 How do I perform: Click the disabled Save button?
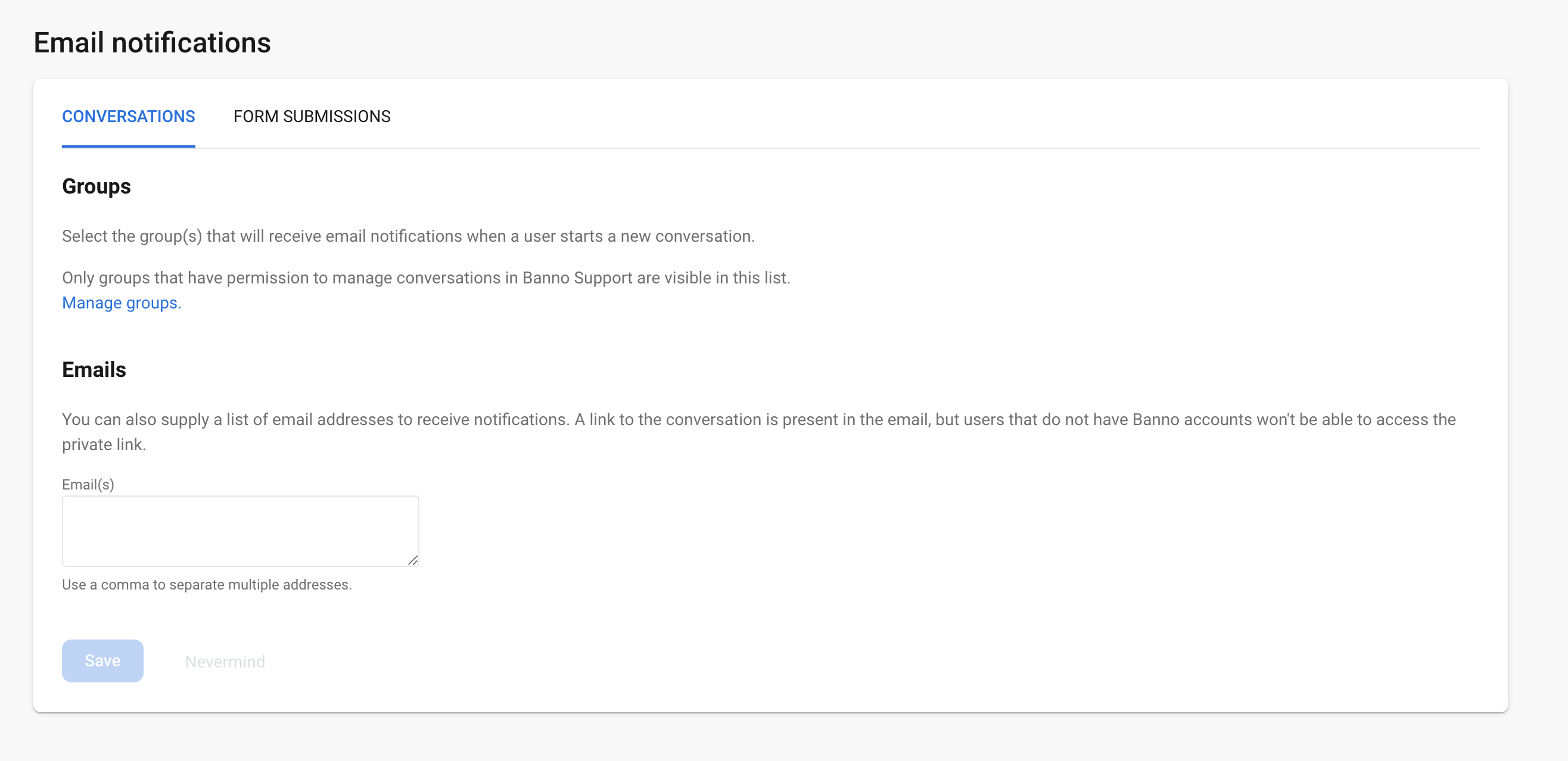[x=102, y=660]
